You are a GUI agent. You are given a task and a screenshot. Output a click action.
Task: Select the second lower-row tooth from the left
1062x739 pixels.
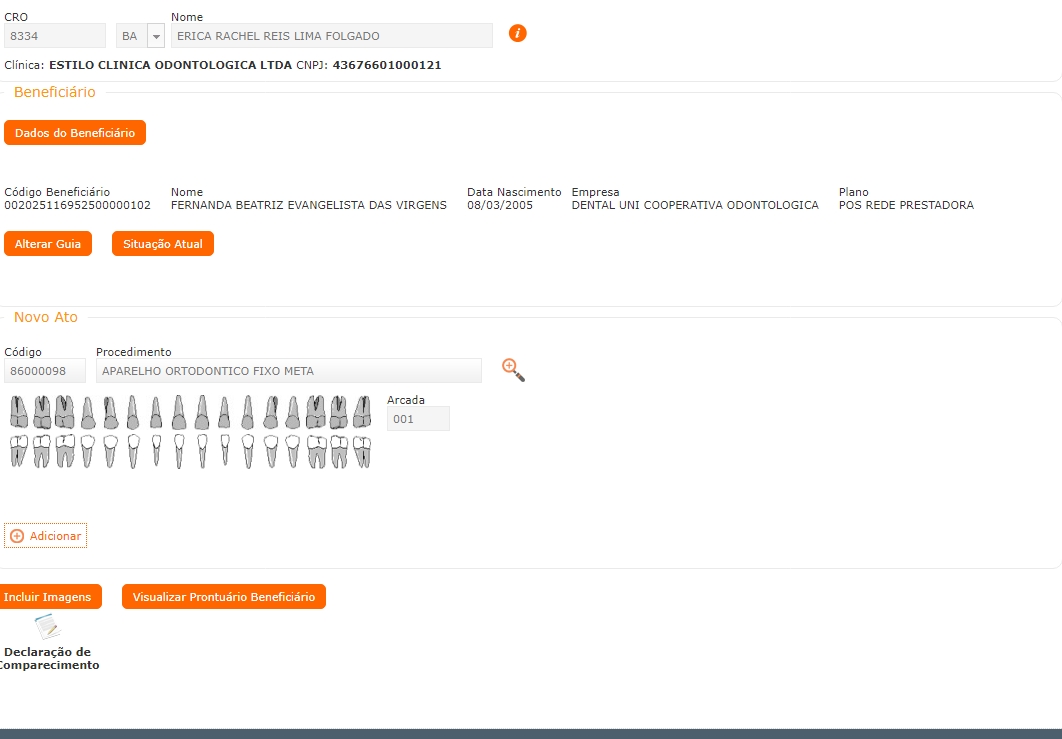click(42, 451)
